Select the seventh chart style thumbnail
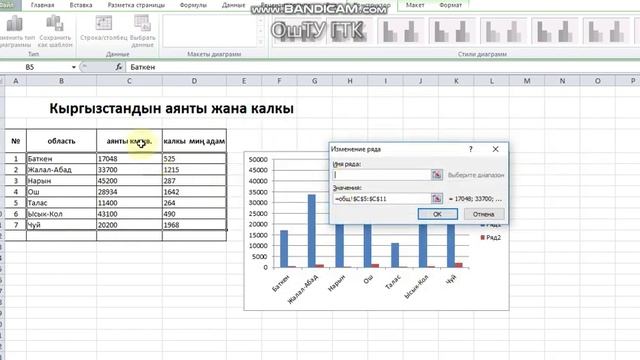Screen dimensions: 640x360 (607, 31)
